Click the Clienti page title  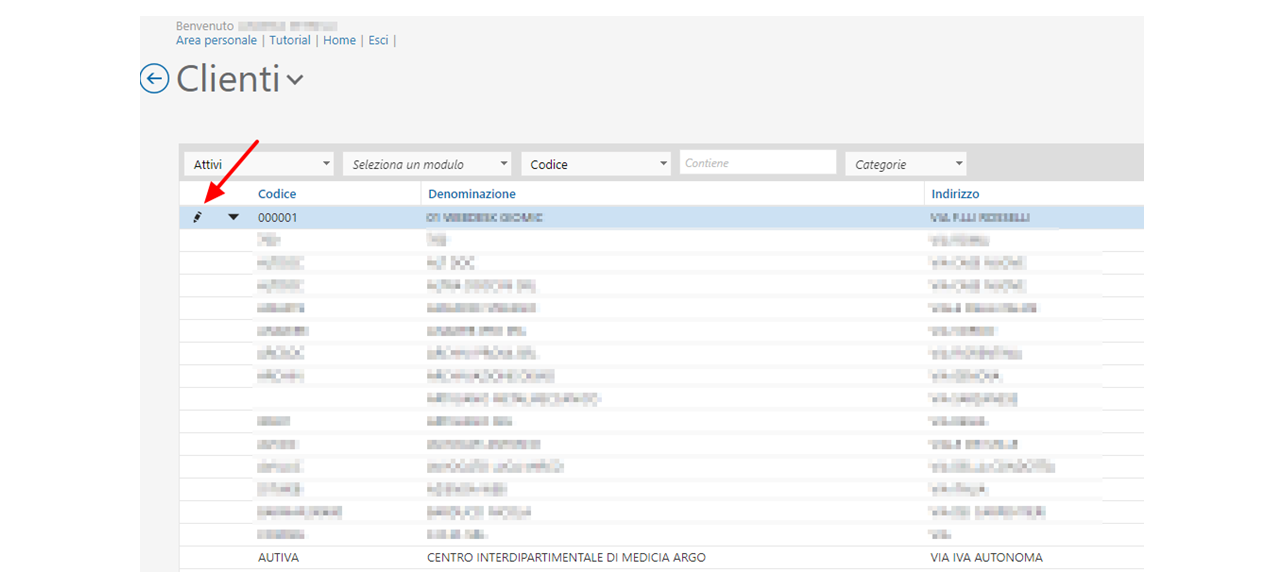(228, 79)
